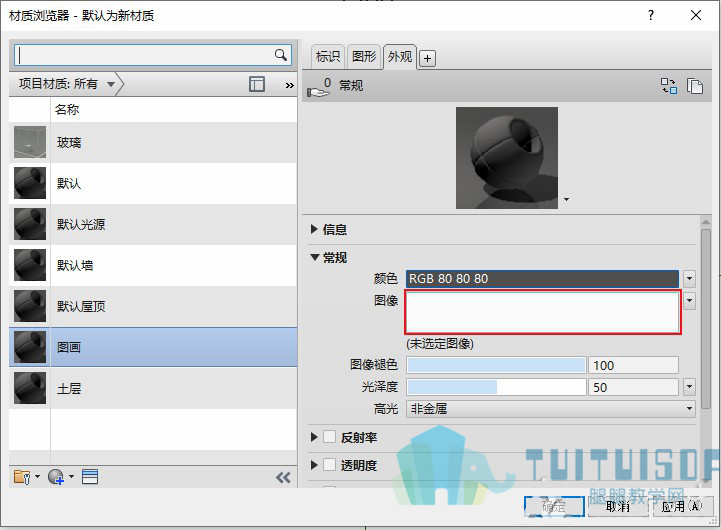The image size is (721, 530).
Task: Enable the 反射率 checkbox
Action: [329, 437]
